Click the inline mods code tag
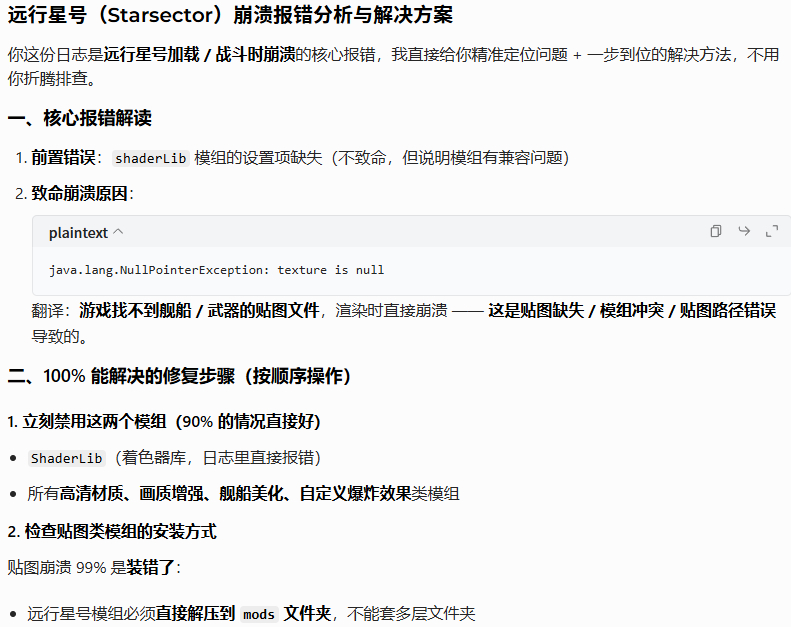The image size is (791, 627). pos(259,614)
